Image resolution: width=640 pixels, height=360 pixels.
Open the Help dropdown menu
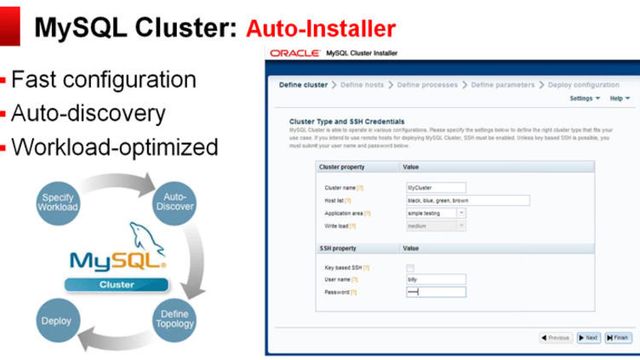click(620, 98)
